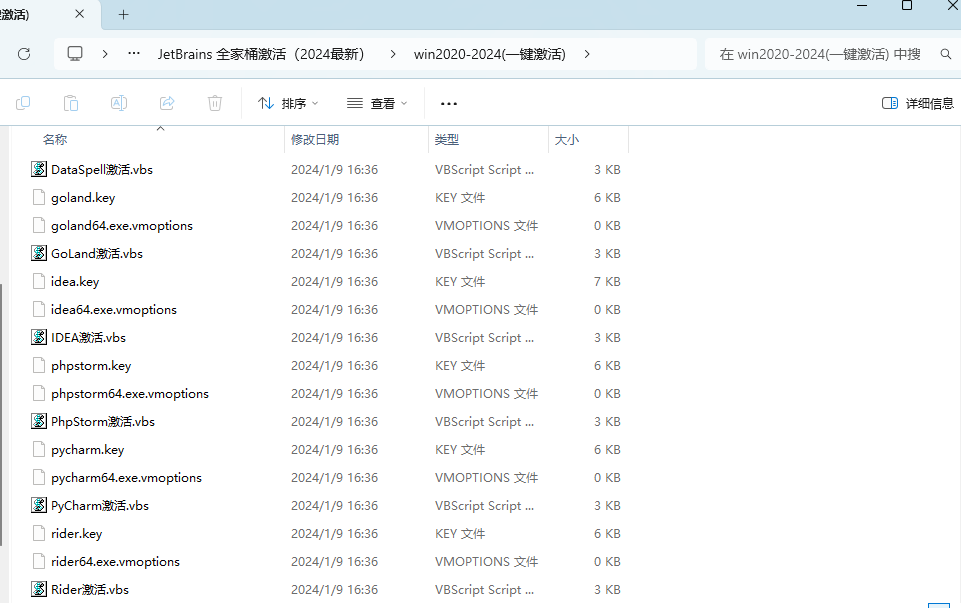Click the goland64.exe.vmoptions file icon
This screenshot has width=961, height=608.
(x=39, y=226)
